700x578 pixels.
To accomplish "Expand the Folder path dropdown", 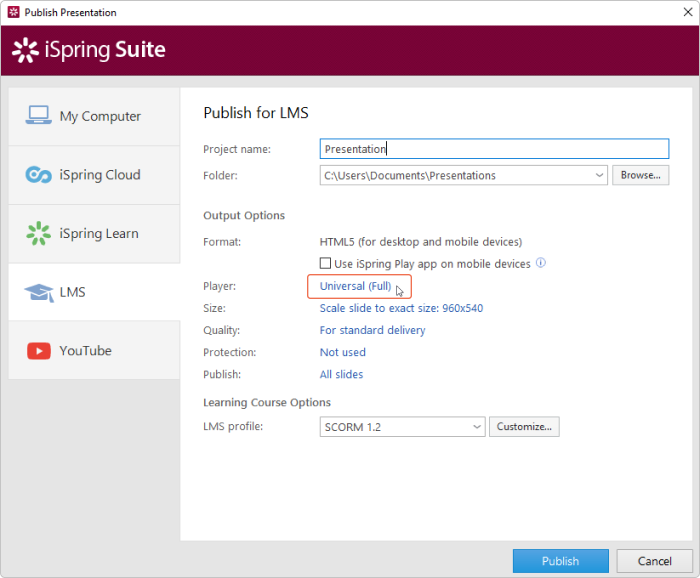I will (x=599, y=175).
